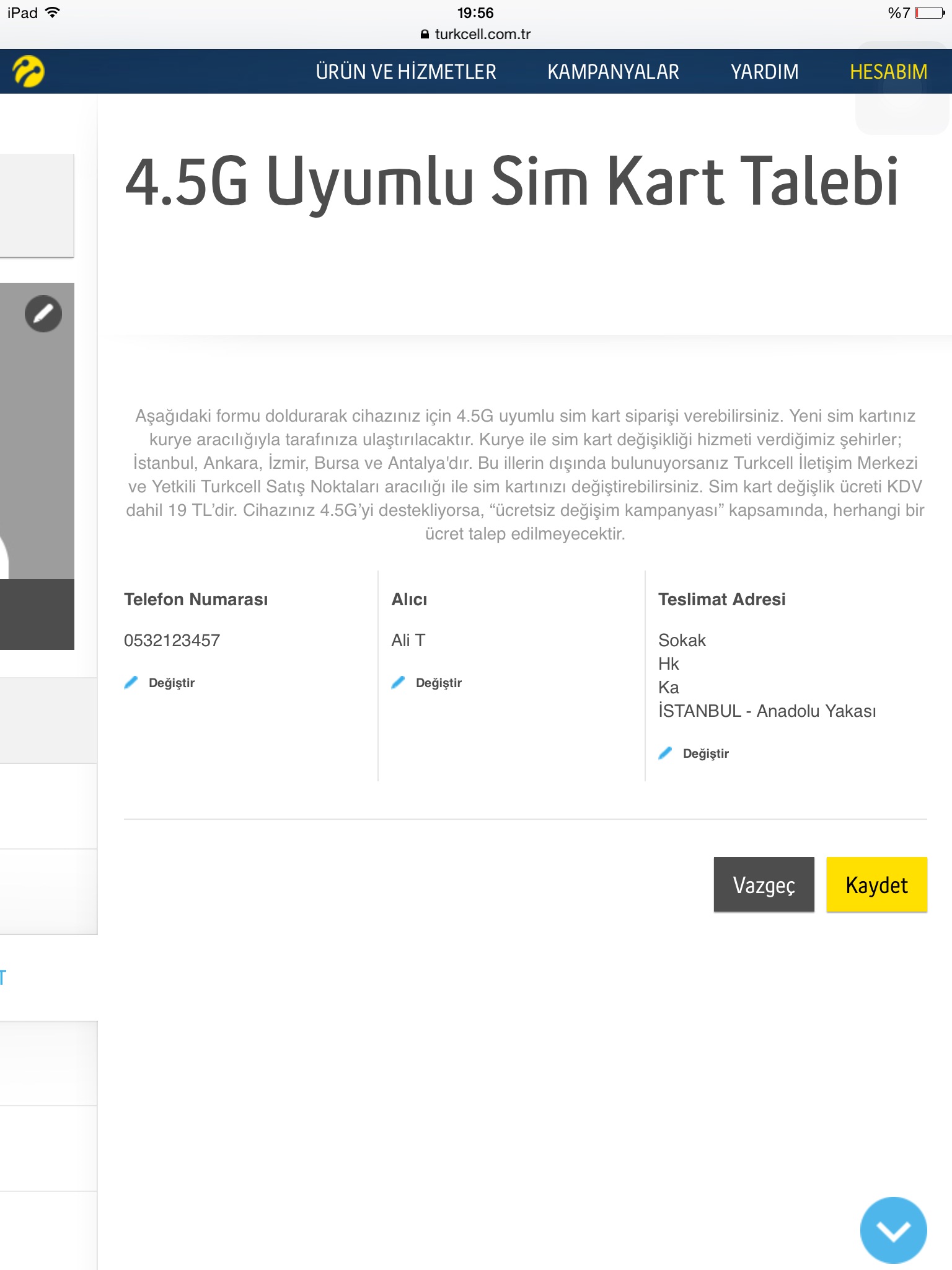952x1270 pixels.
Task: Select the recipient name Ali T
Action: (408, 641)
